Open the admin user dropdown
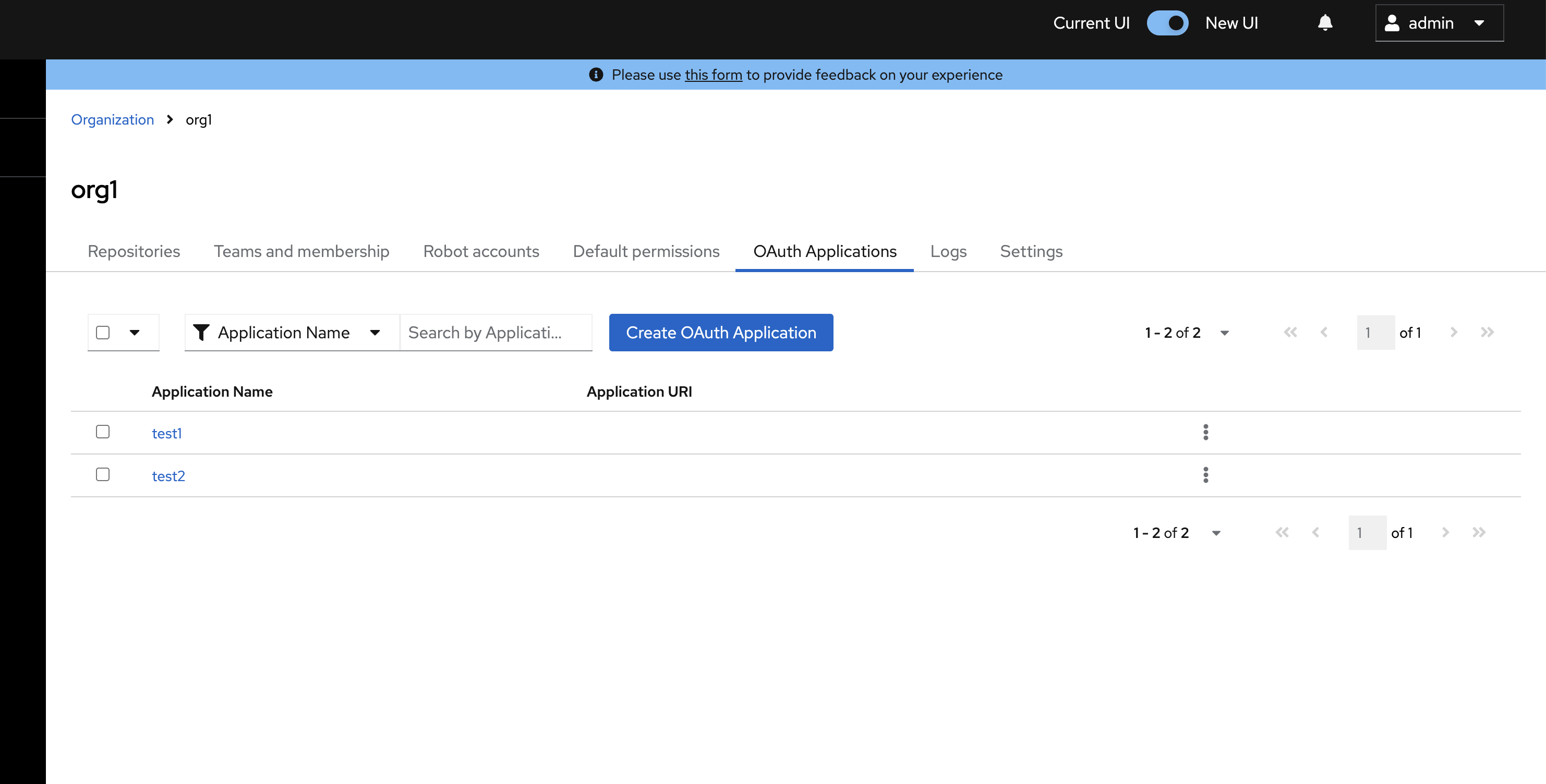Screen dimensions: 1546x784 pos(1439,23)
